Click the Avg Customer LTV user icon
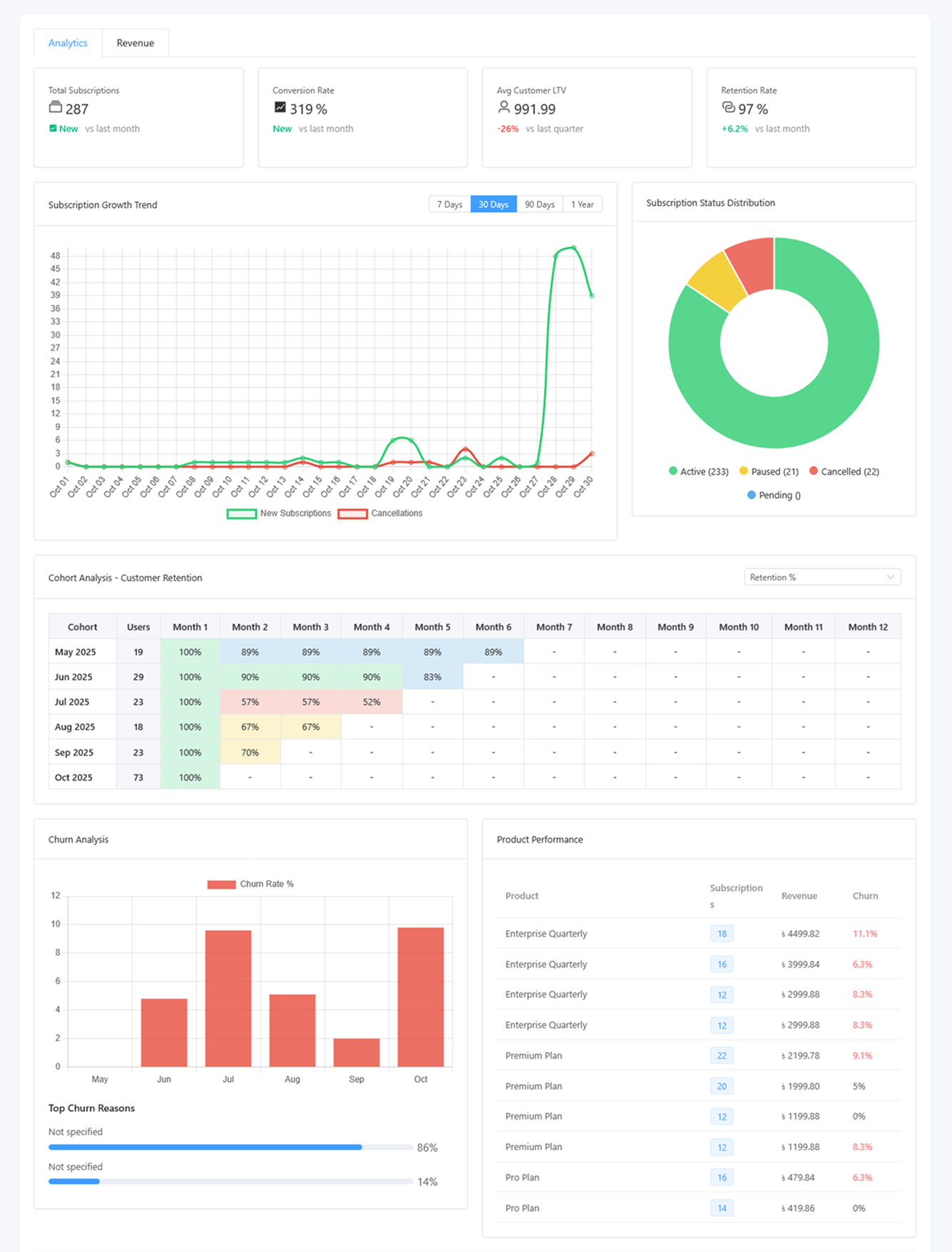 pos(503,108)
